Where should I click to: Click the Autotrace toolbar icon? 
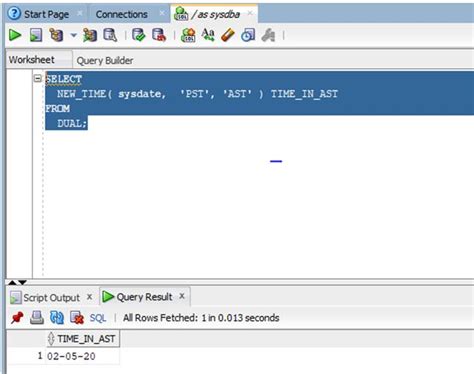pos(90,35)
